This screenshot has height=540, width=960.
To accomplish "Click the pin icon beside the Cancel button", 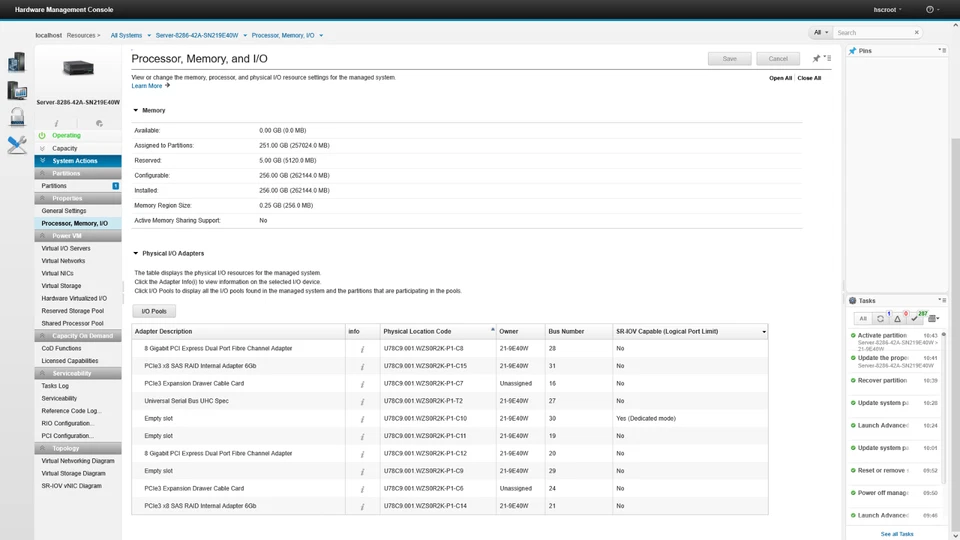I will click(x=816, y=59).
